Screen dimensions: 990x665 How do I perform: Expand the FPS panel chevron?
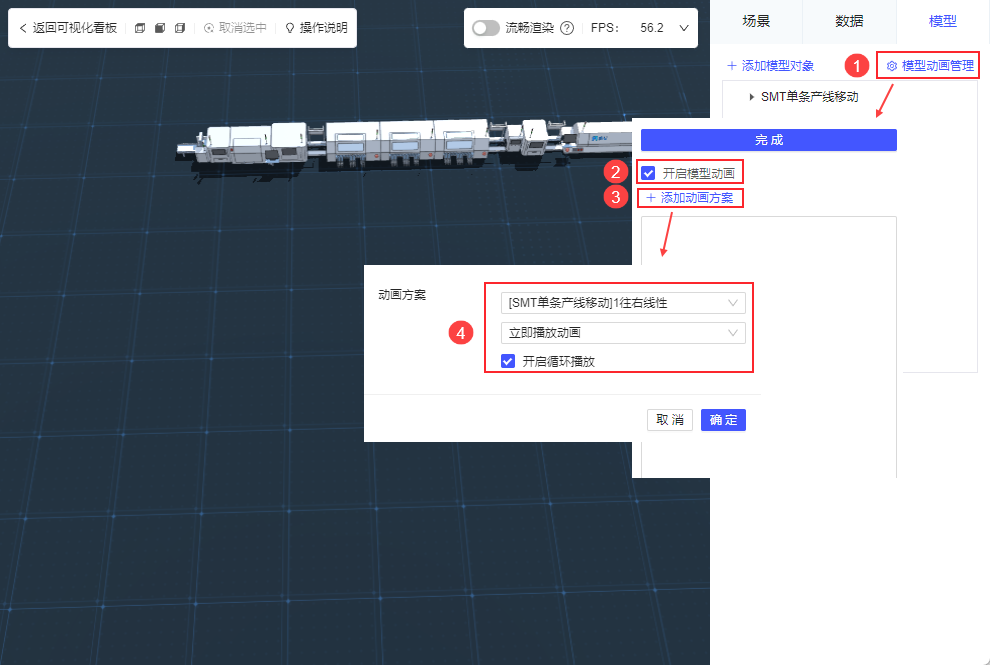[684, 28]
